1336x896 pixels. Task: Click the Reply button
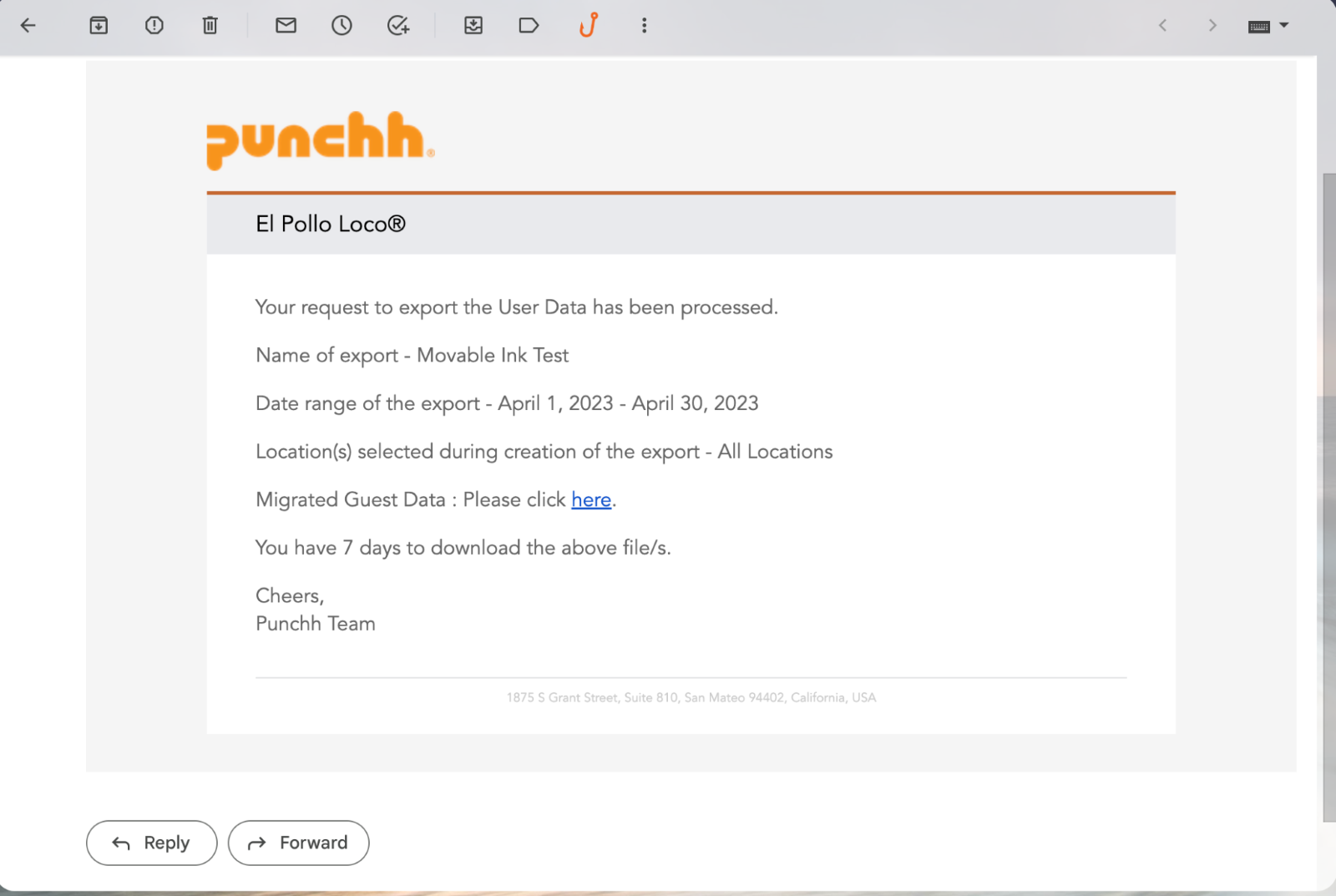tap(152, 843)
